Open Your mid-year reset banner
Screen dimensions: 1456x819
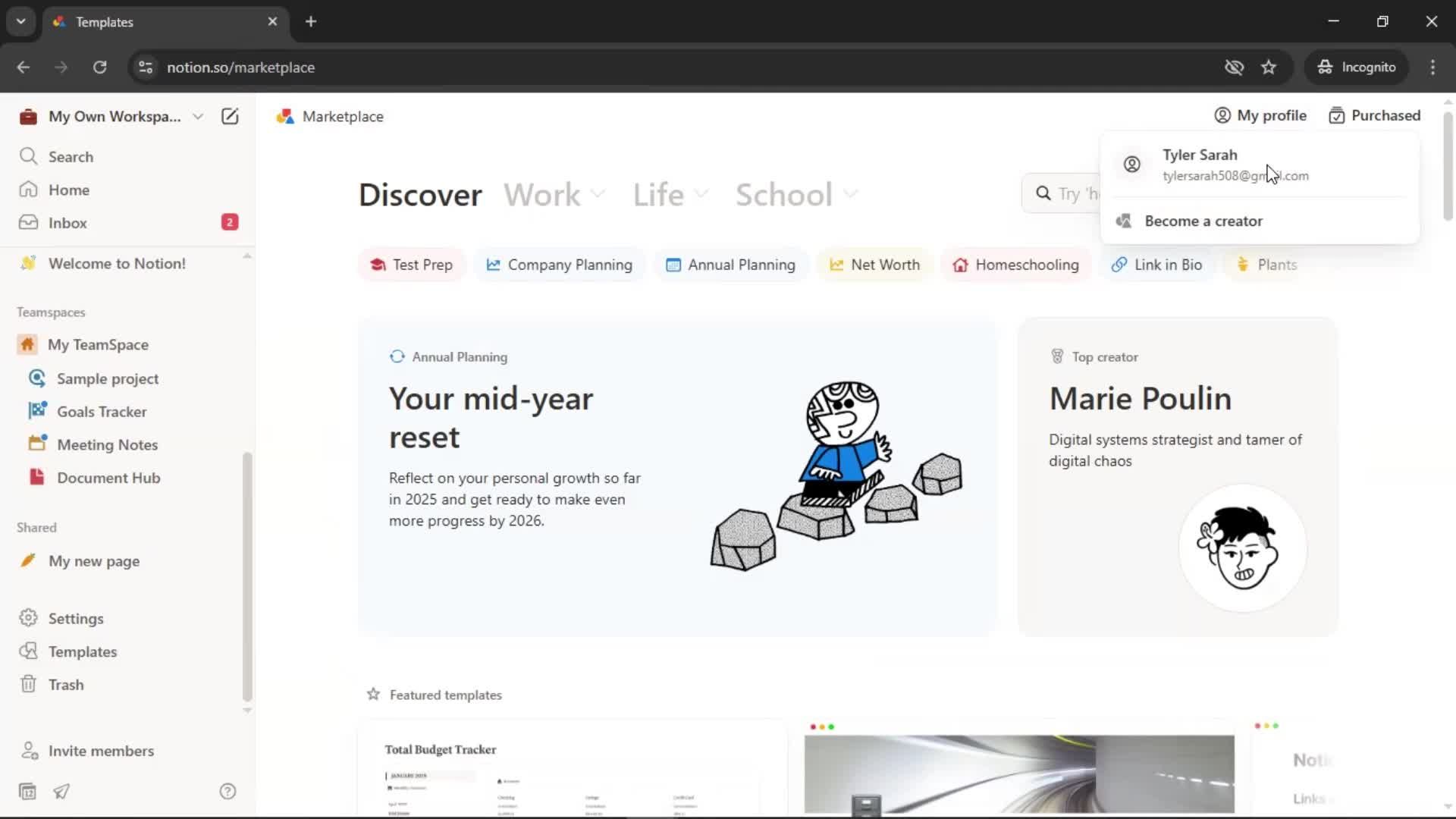(677, 477)
